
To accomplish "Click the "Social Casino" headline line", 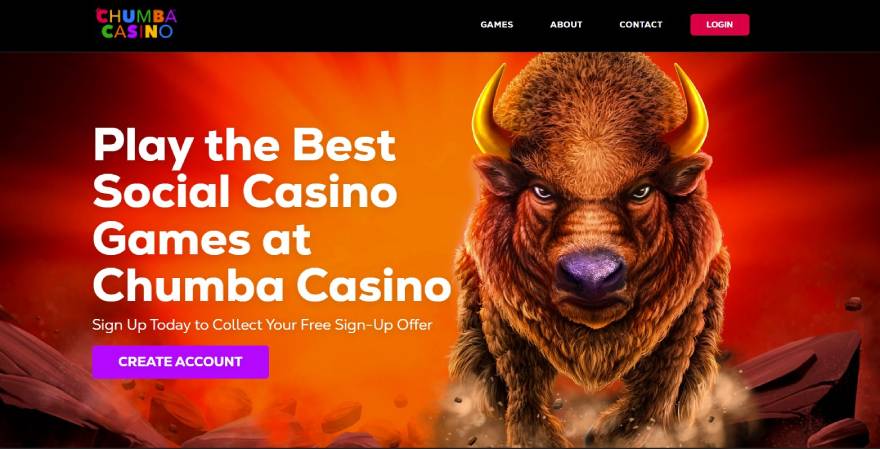I will 245,191.
